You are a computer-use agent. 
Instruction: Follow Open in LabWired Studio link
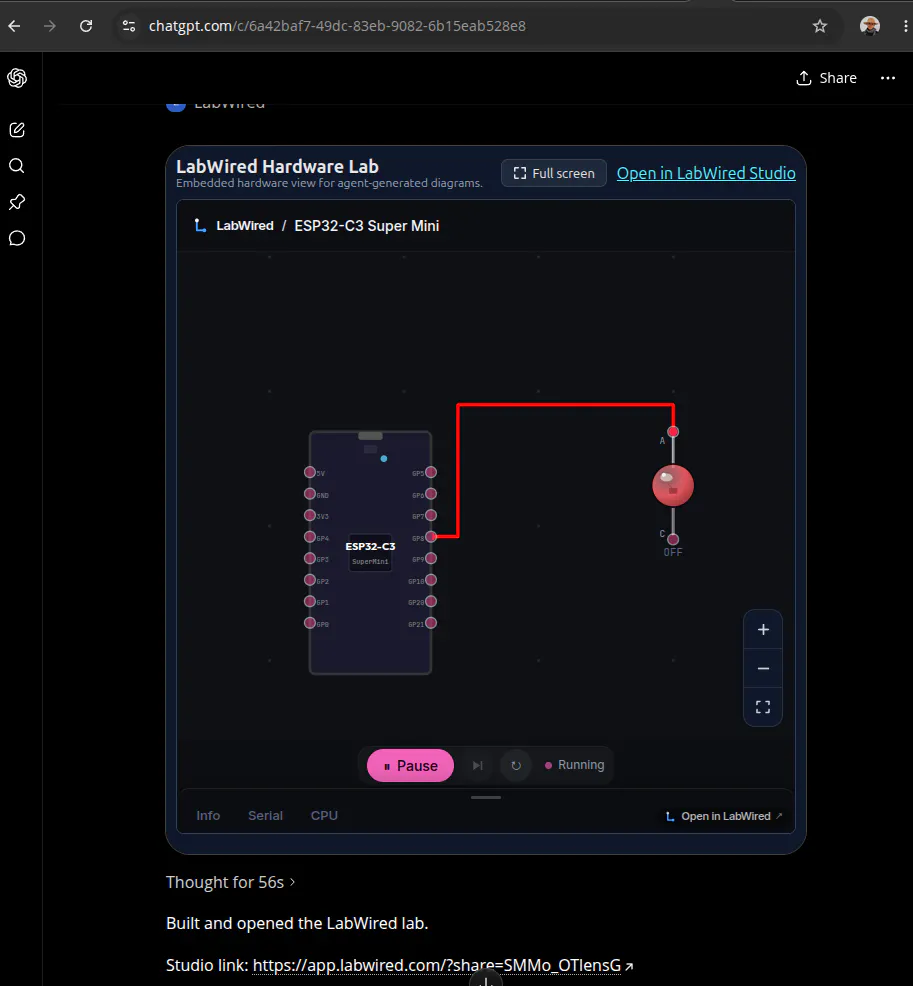pos(706,173)
